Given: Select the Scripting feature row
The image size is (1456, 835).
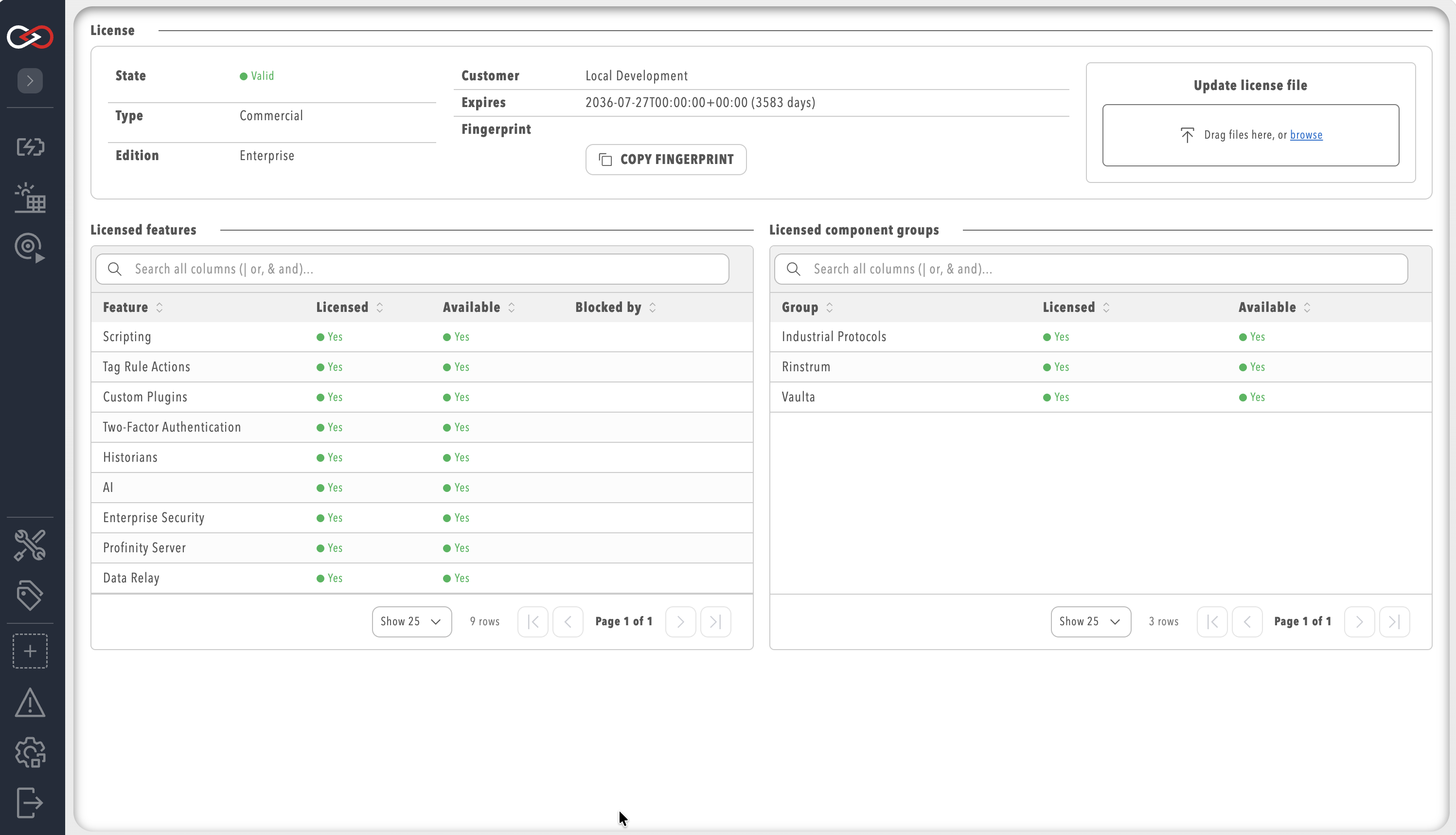Looking at the screenshot, I should (x=422, y=337).
